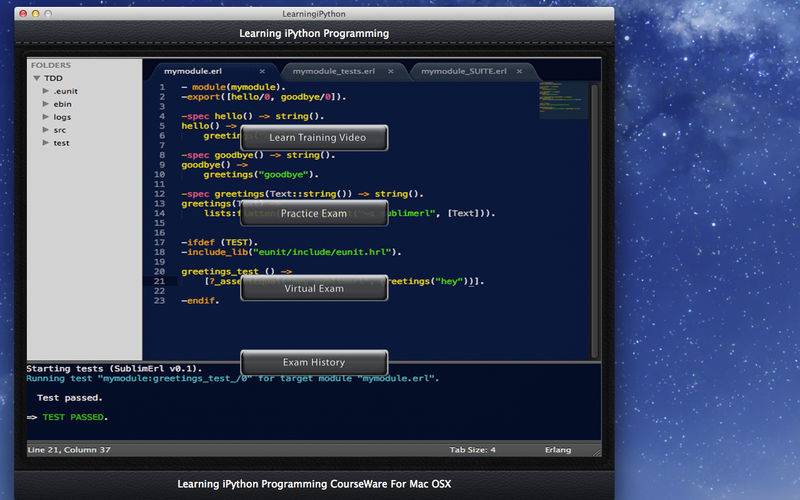800x500 pixels.
Task: Collapse the TDD folder triangle
Action: [37, 78]
